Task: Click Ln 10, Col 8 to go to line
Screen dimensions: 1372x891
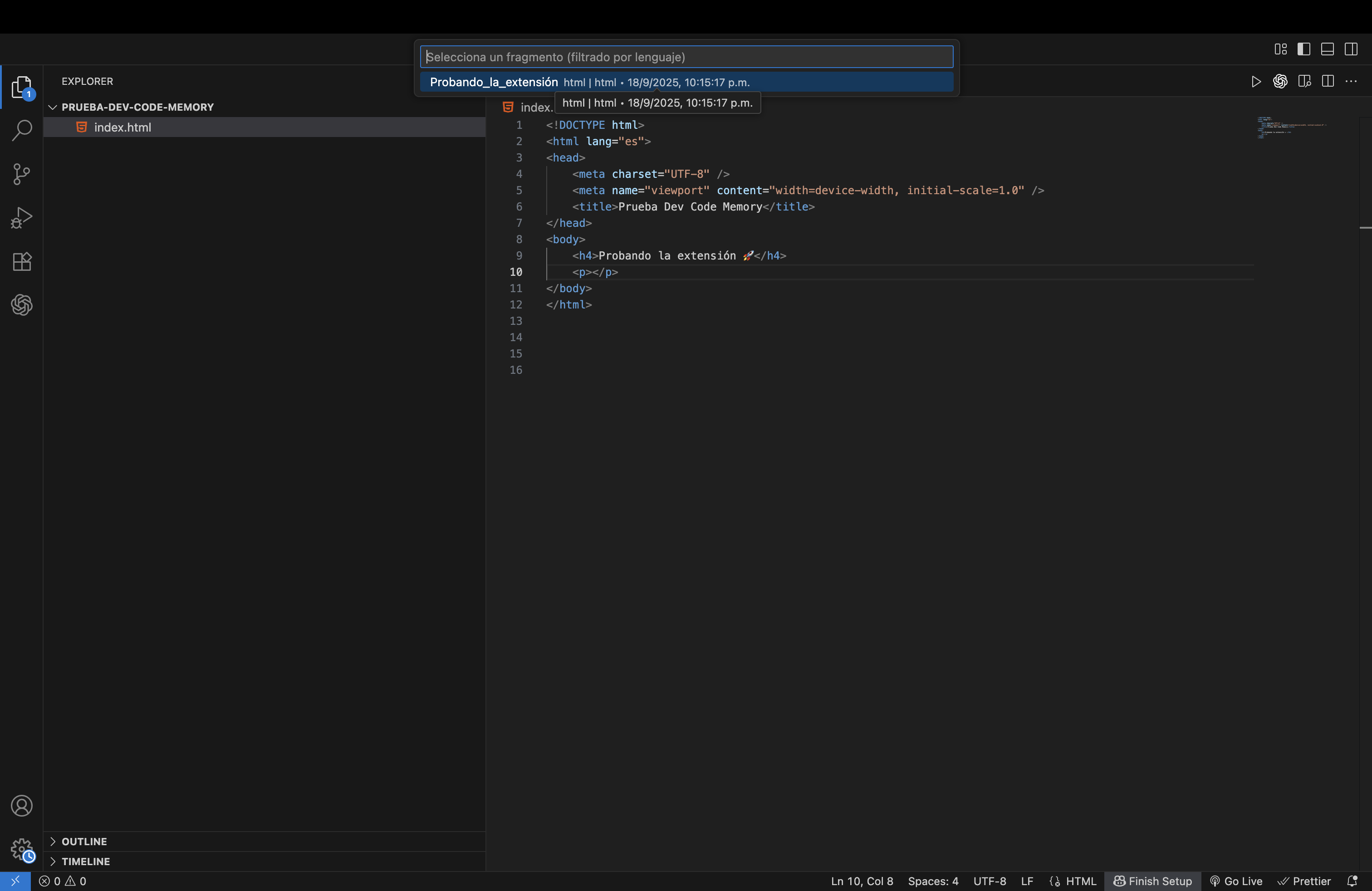Action: tap(862, 881)
